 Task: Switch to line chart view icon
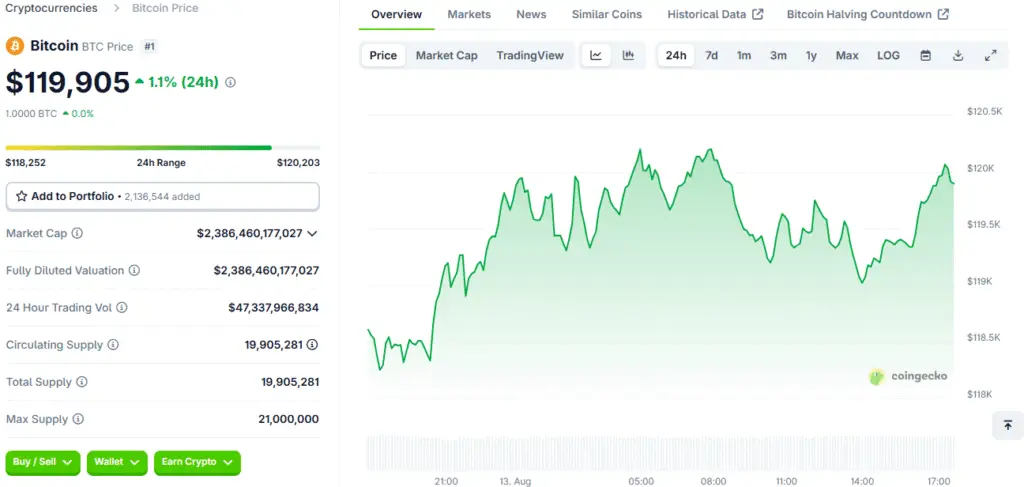596,55
